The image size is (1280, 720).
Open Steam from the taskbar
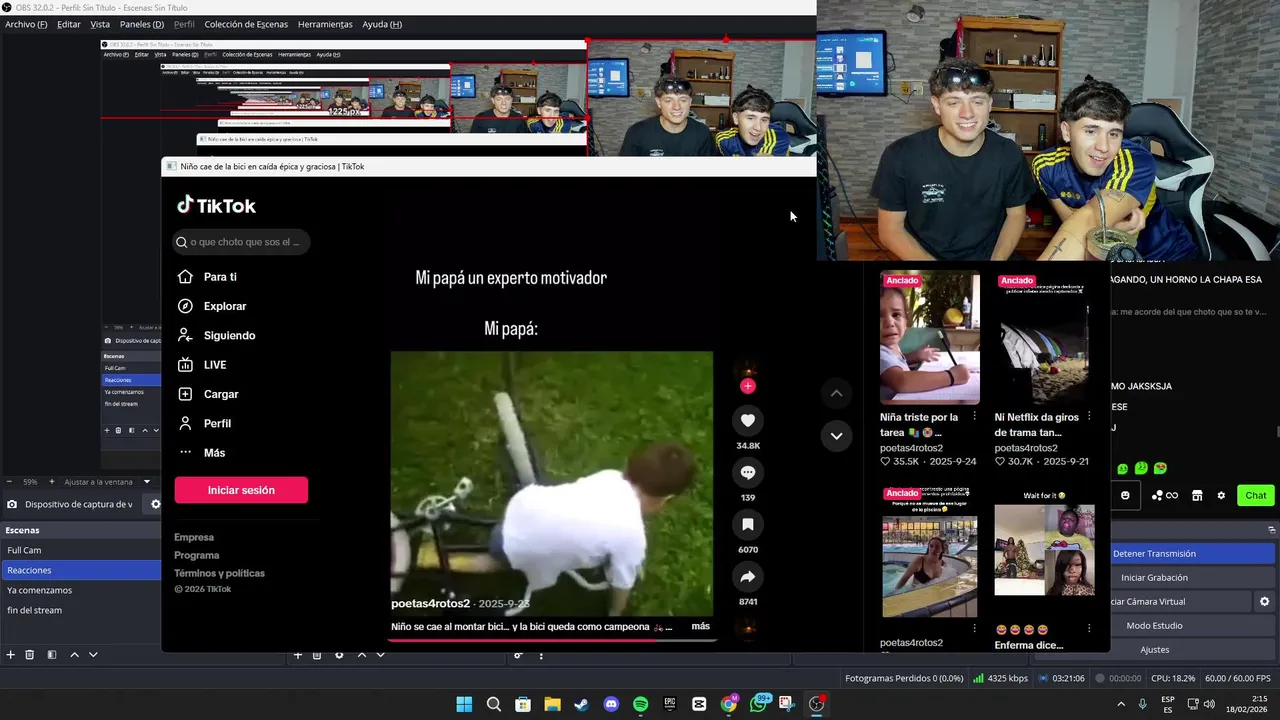click(581, 704)
